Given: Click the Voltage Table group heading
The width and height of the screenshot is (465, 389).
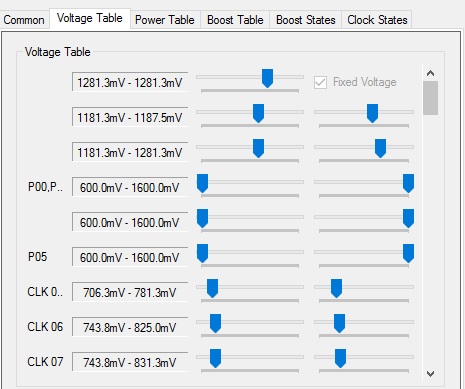Looking at the screenshot, I should coord(58,52).
